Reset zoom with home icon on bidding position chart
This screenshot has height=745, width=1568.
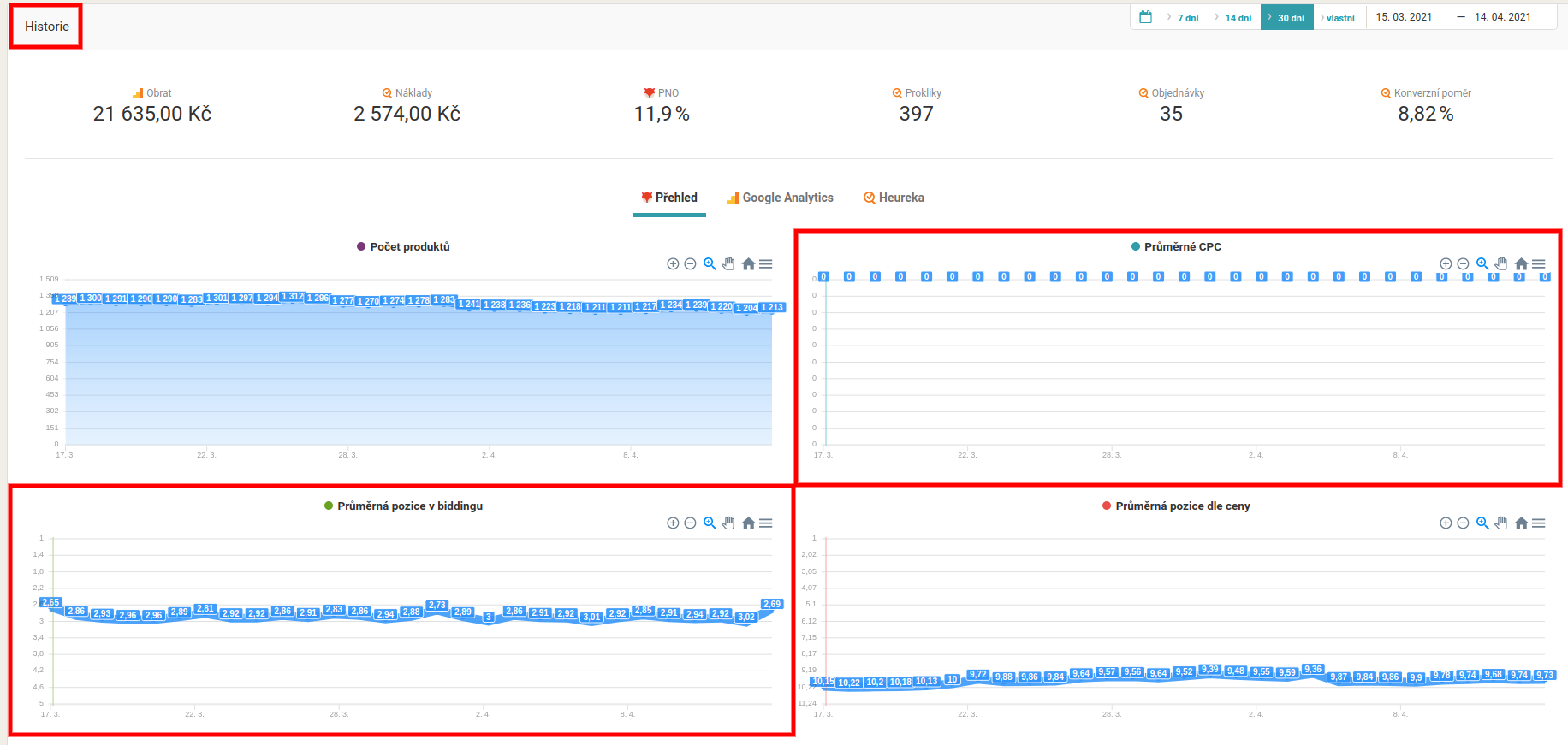point(748,523)
